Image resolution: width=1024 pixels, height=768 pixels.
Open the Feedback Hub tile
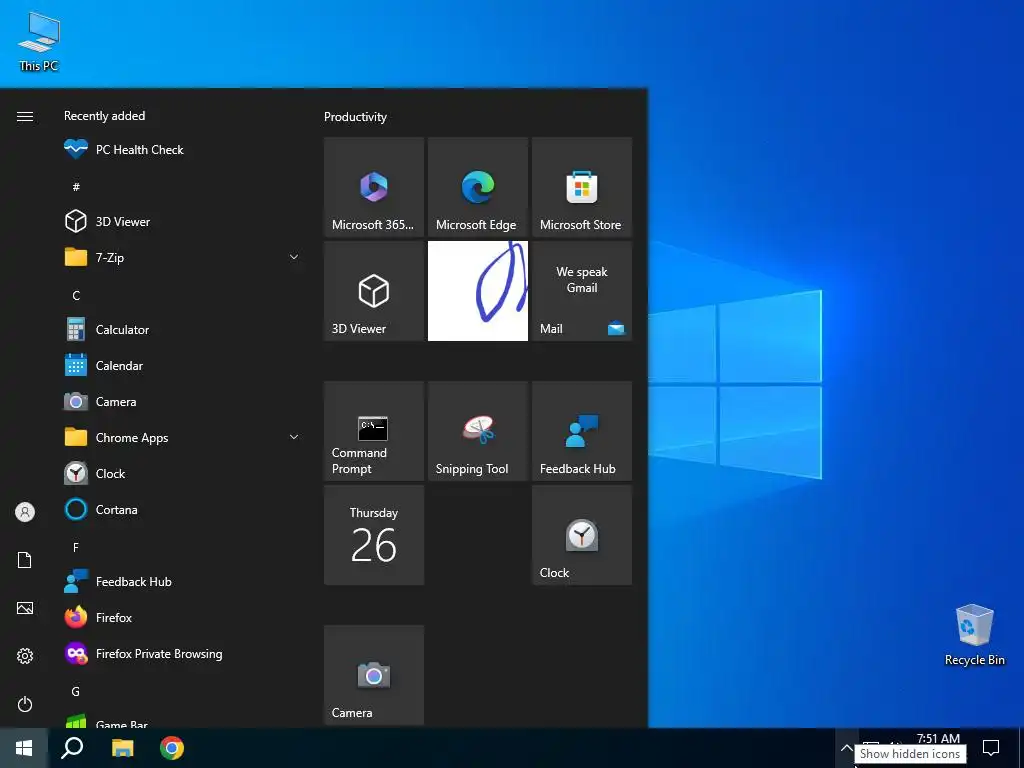point(582,431)
